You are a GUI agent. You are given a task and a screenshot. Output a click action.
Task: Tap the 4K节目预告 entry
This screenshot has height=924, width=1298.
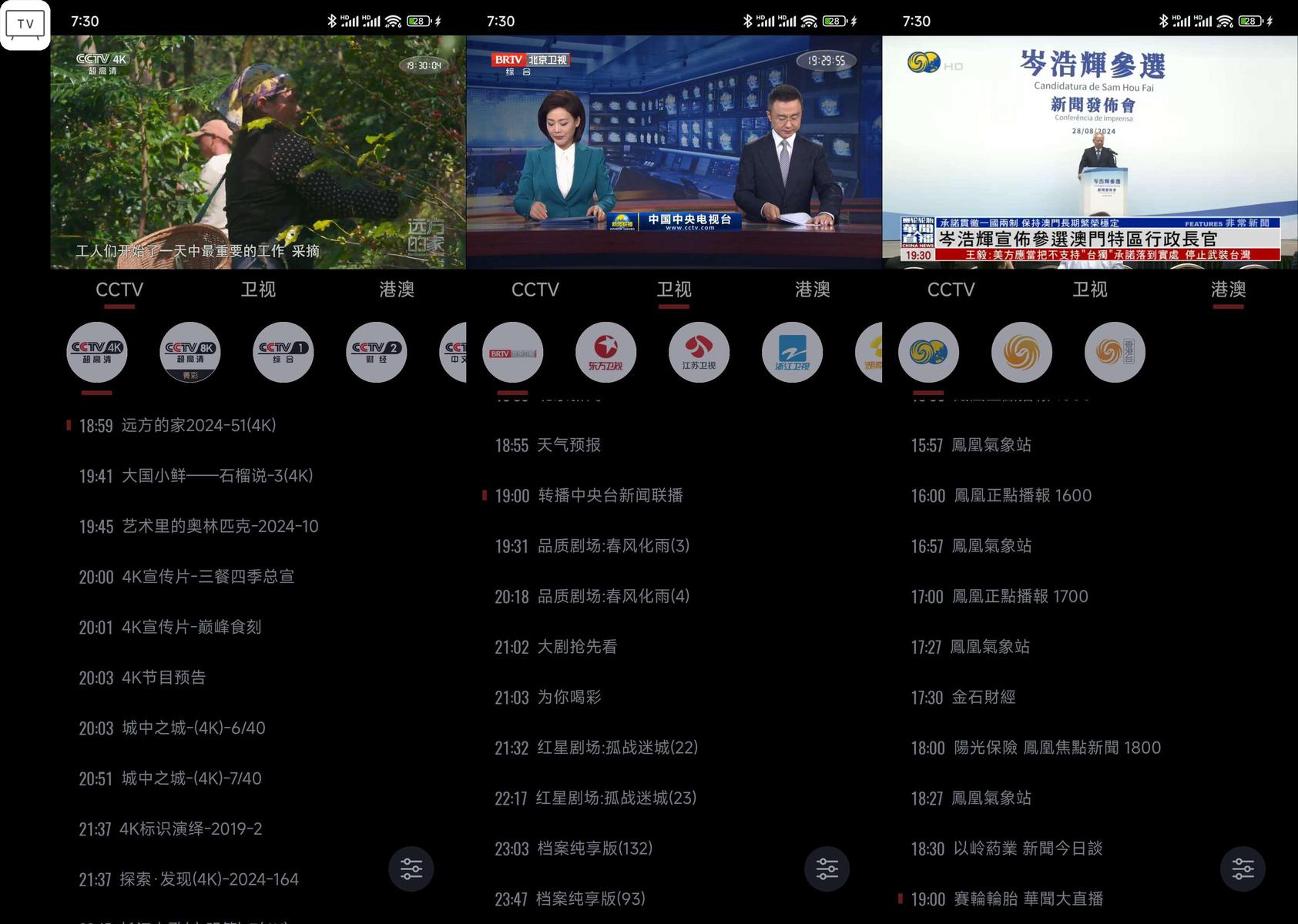(x=143, y=678)
